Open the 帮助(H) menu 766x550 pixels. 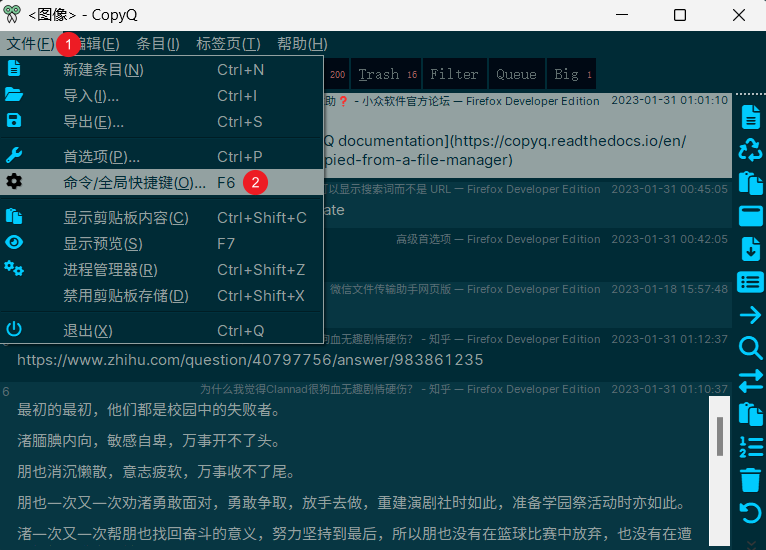point(302,44)
